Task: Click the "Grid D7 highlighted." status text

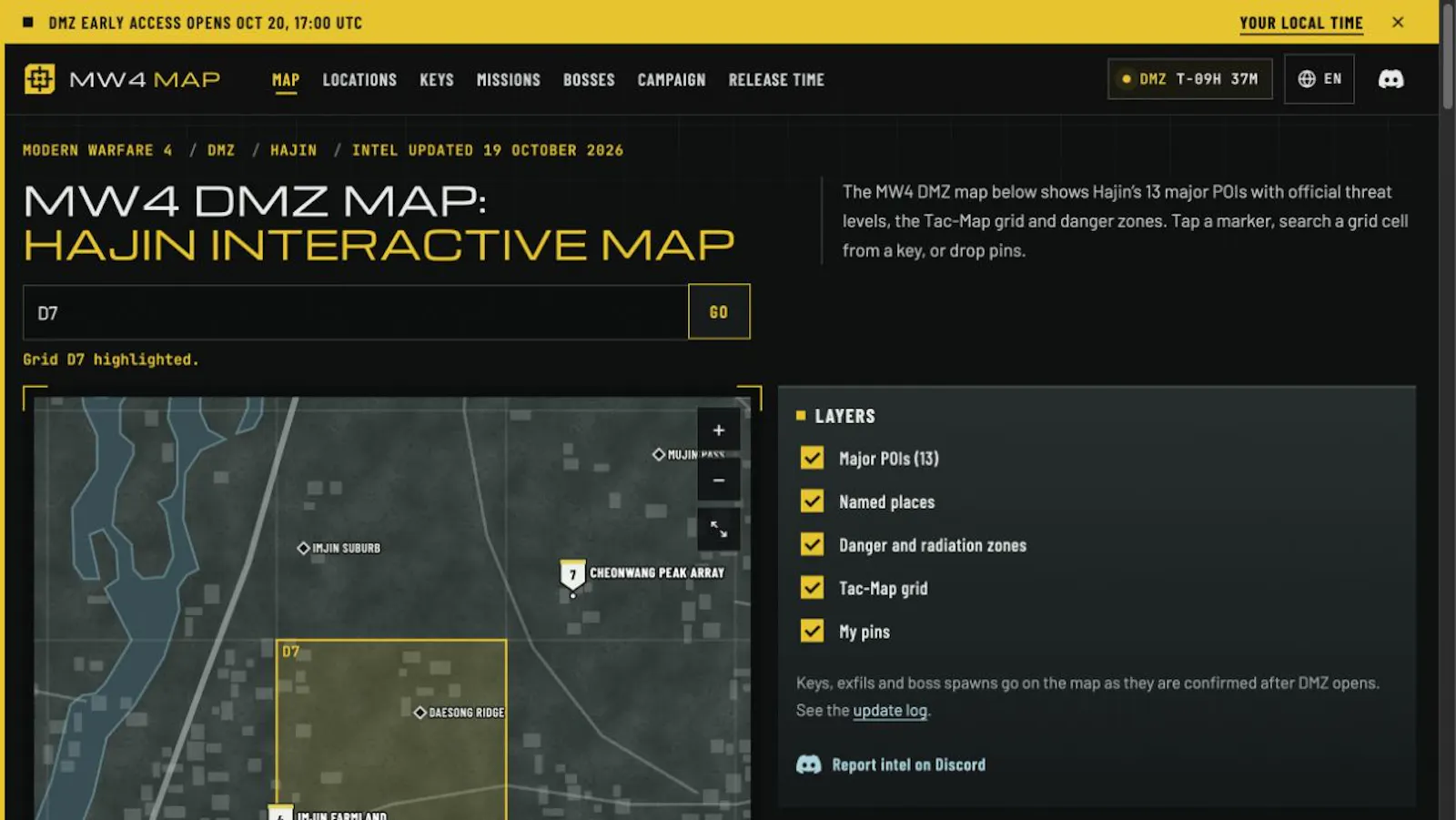Action: pyautogui.click(x=111, y=359)
